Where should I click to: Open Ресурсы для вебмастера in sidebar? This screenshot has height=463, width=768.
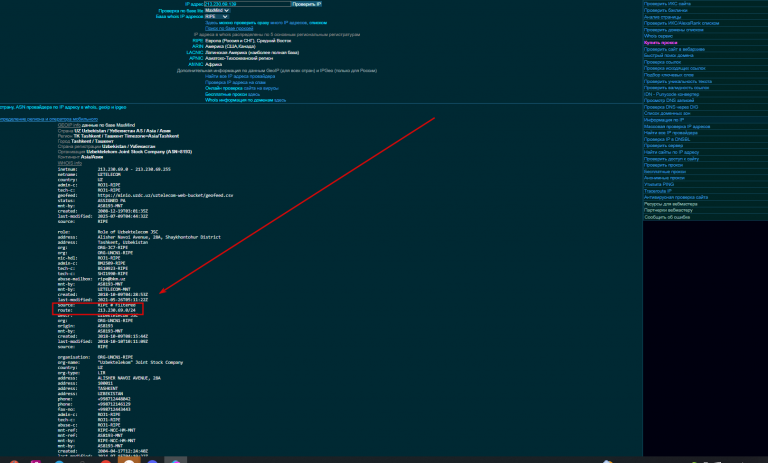click(671, 204)
